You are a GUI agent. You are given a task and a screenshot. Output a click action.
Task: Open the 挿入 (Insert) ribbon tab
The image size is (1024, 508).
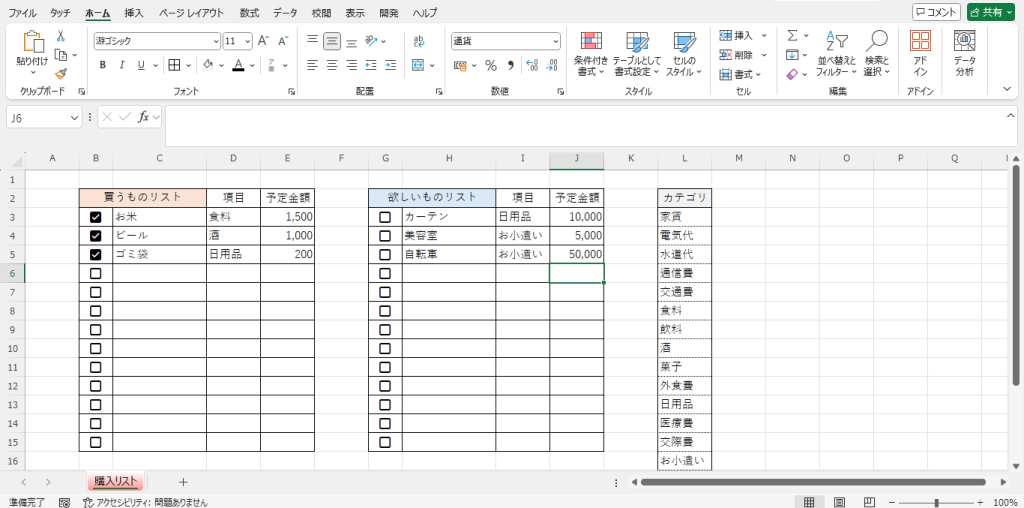[133, 13]
